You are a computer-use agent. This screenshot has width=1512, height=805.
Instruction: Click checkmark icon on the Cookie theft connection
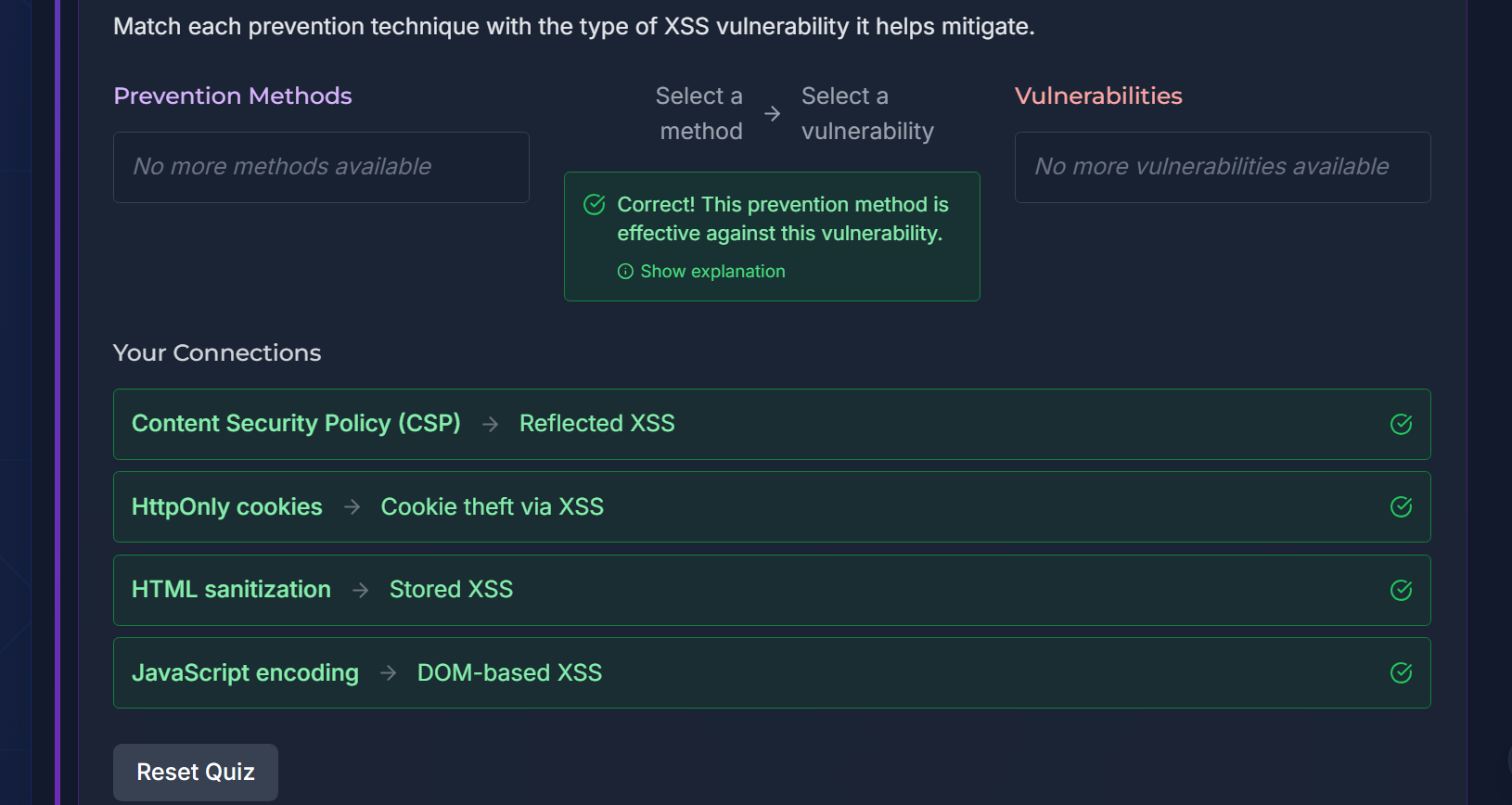coord(1401,507)
